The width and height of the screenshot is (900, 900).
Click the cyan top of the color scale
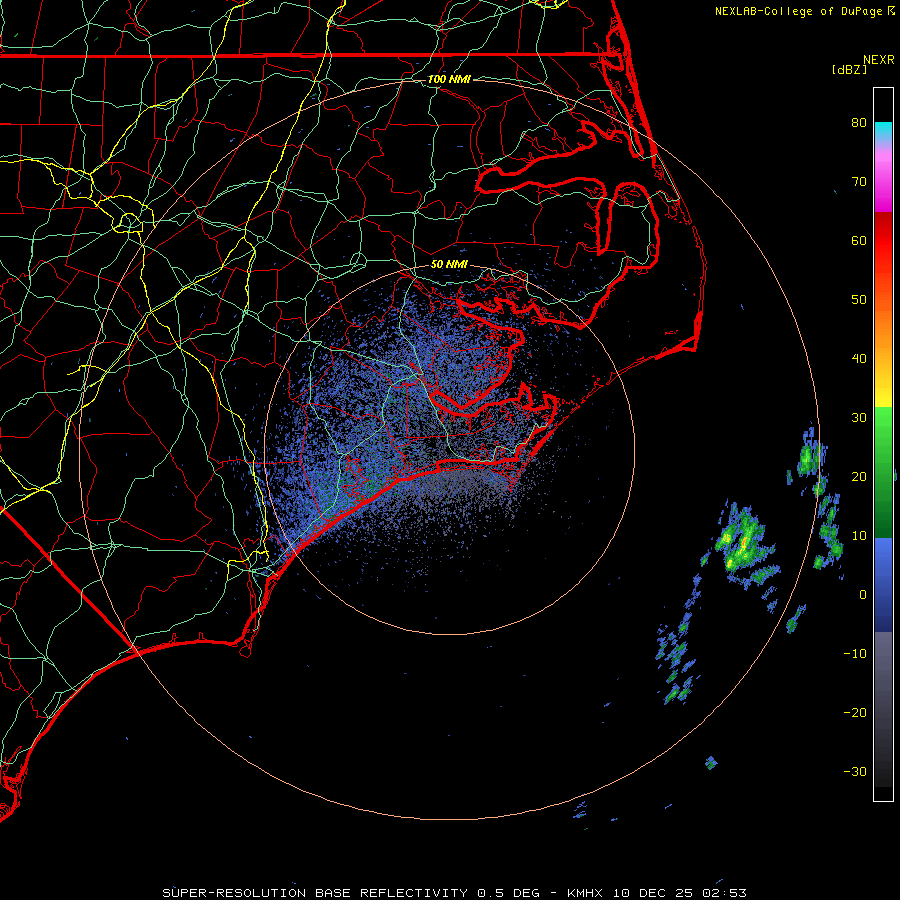coord(883,132)
